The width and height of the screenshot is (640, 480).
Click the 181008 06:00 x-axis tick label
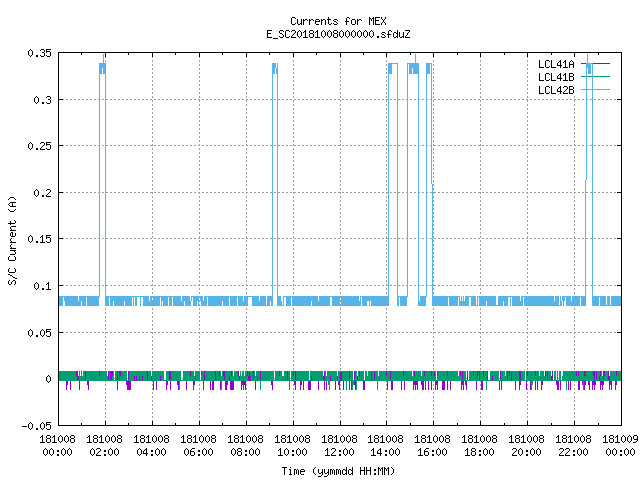(x=198, y=446)
